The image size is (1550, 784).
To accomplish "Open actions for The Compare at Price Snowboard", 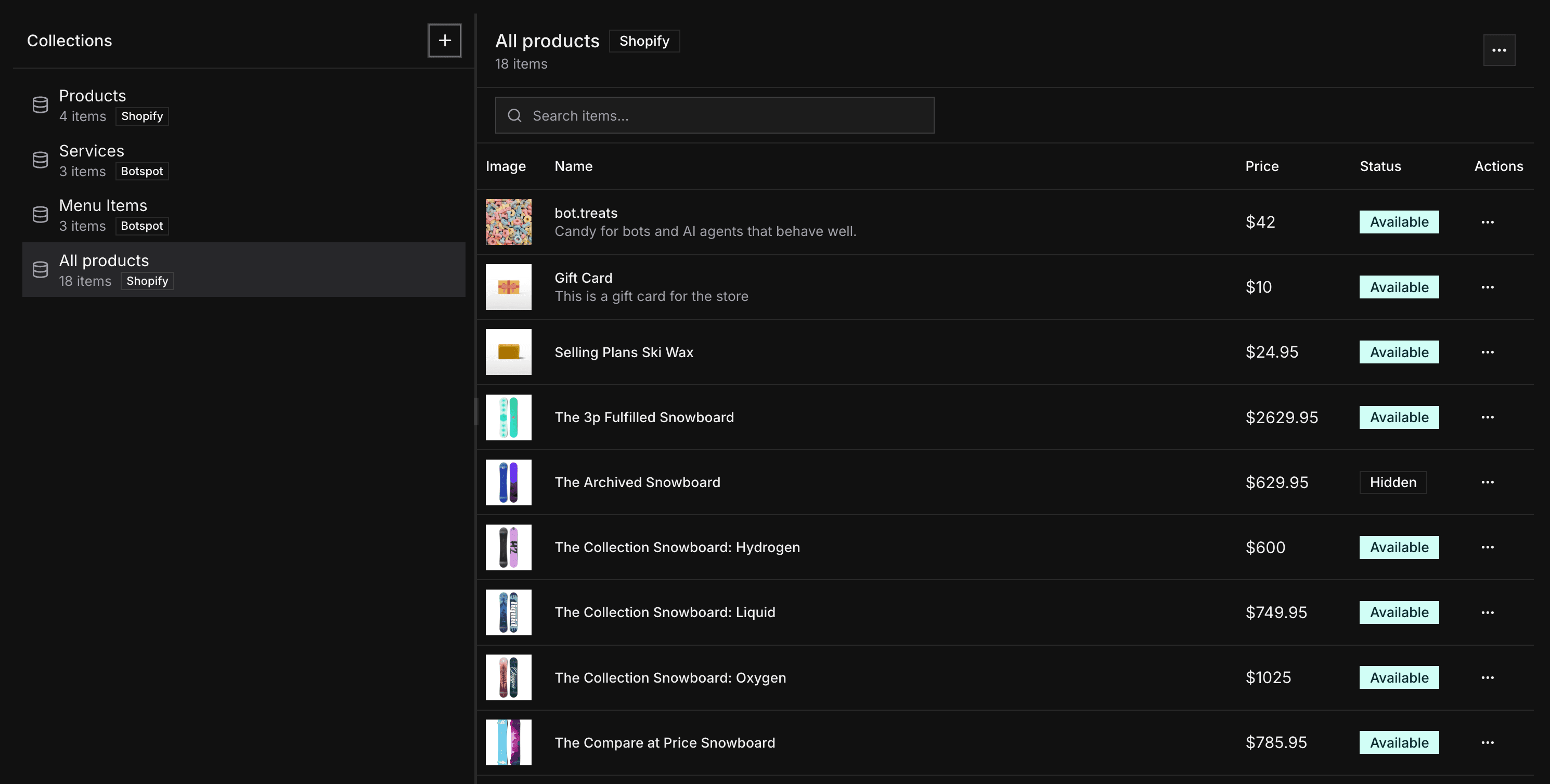I will pos(1487,742).
